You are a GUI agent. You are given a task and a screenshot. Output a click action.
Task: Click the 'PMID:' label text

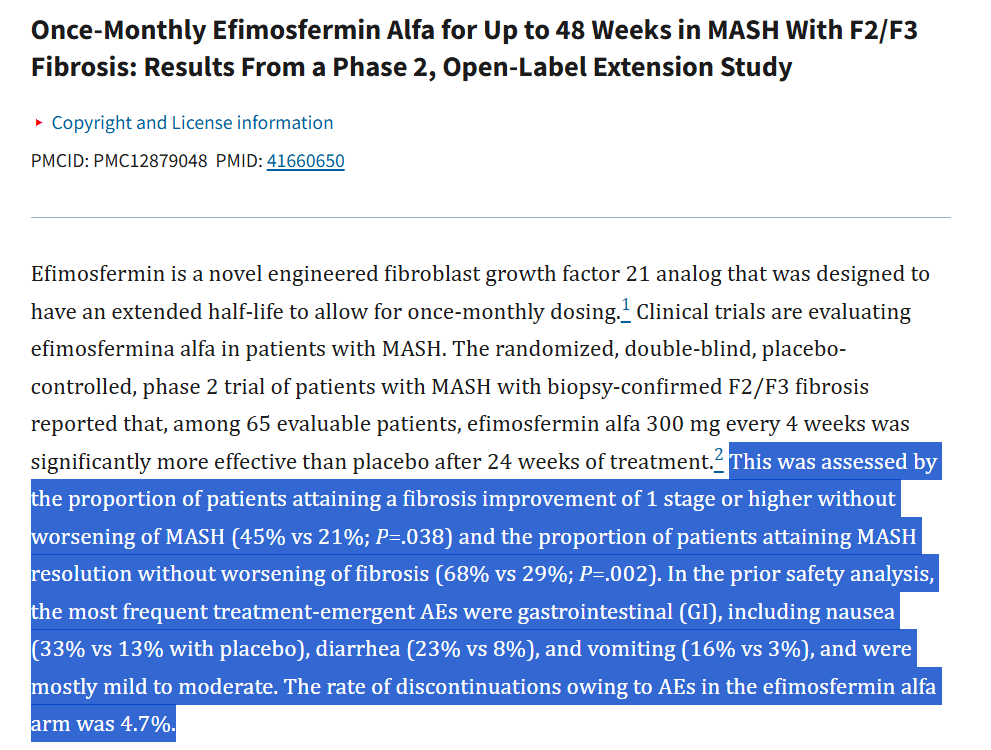pos(239,161)
